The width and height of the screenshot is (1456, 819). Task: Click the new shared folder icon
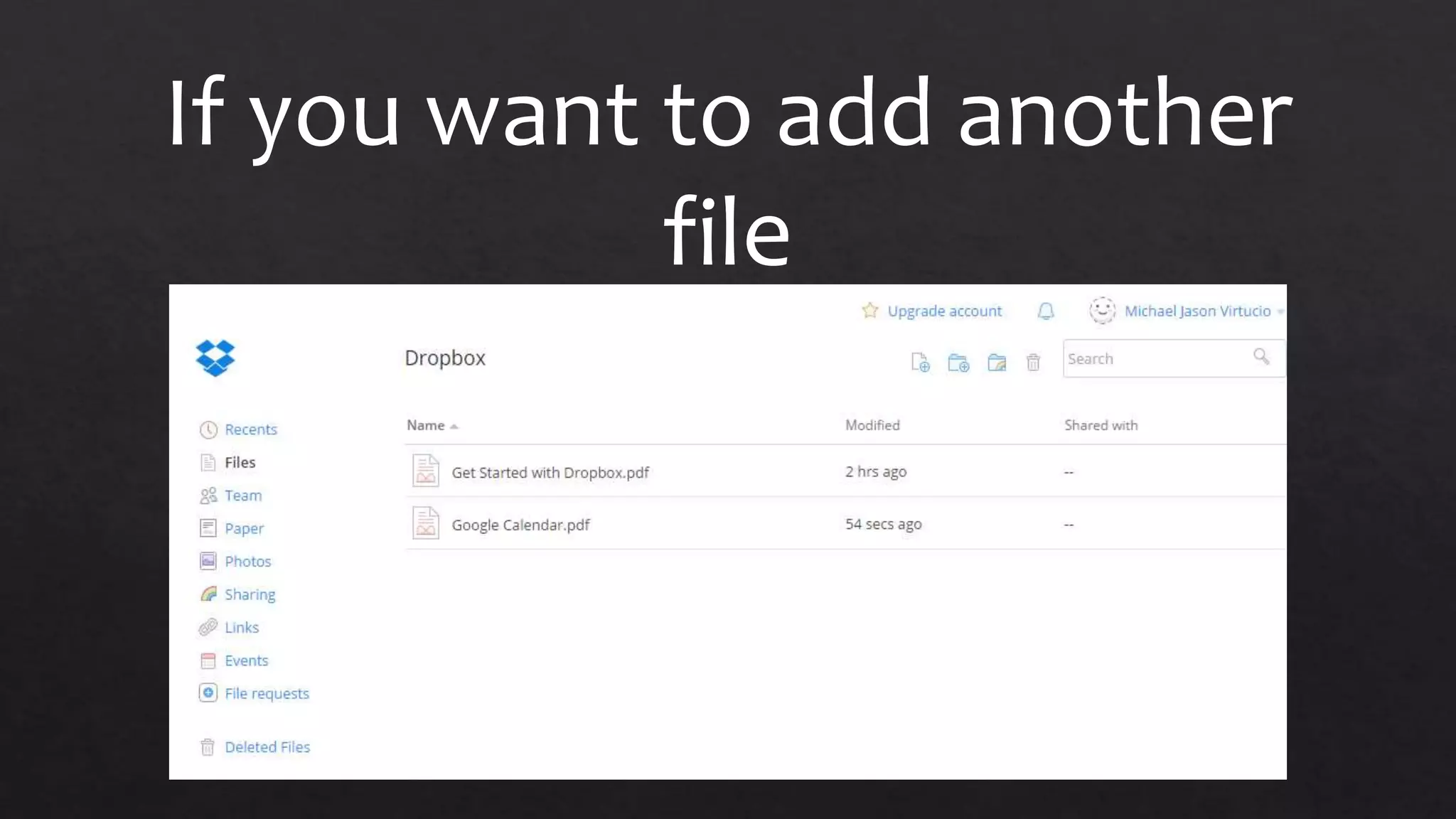[x=997, y=363]
